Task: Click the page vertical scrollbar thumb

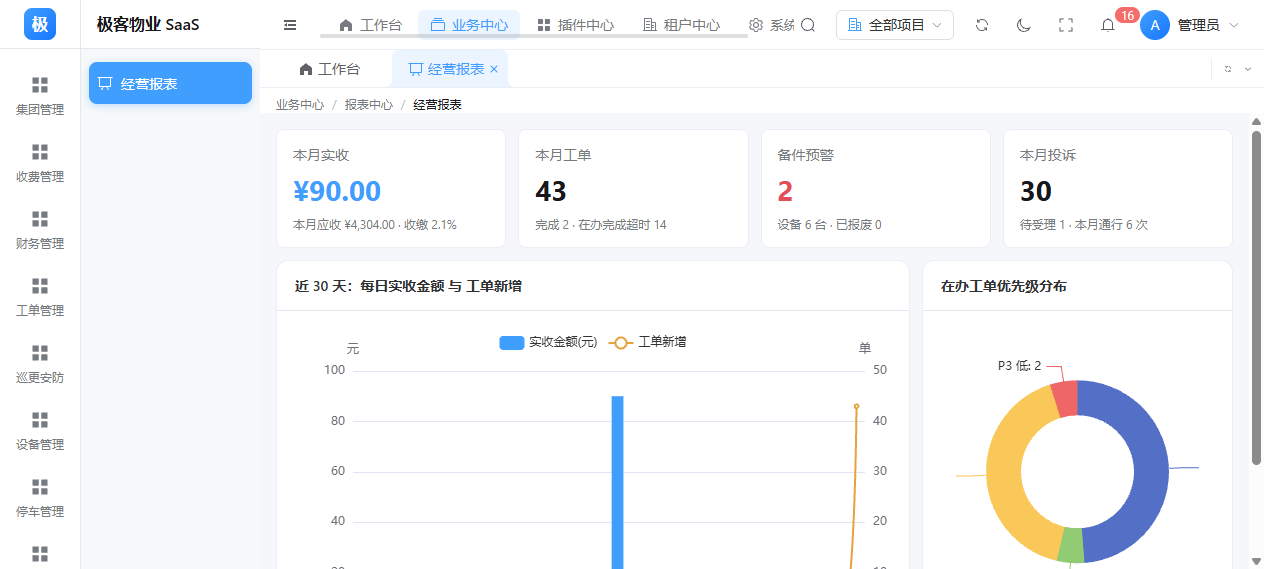Action: 1256,297
